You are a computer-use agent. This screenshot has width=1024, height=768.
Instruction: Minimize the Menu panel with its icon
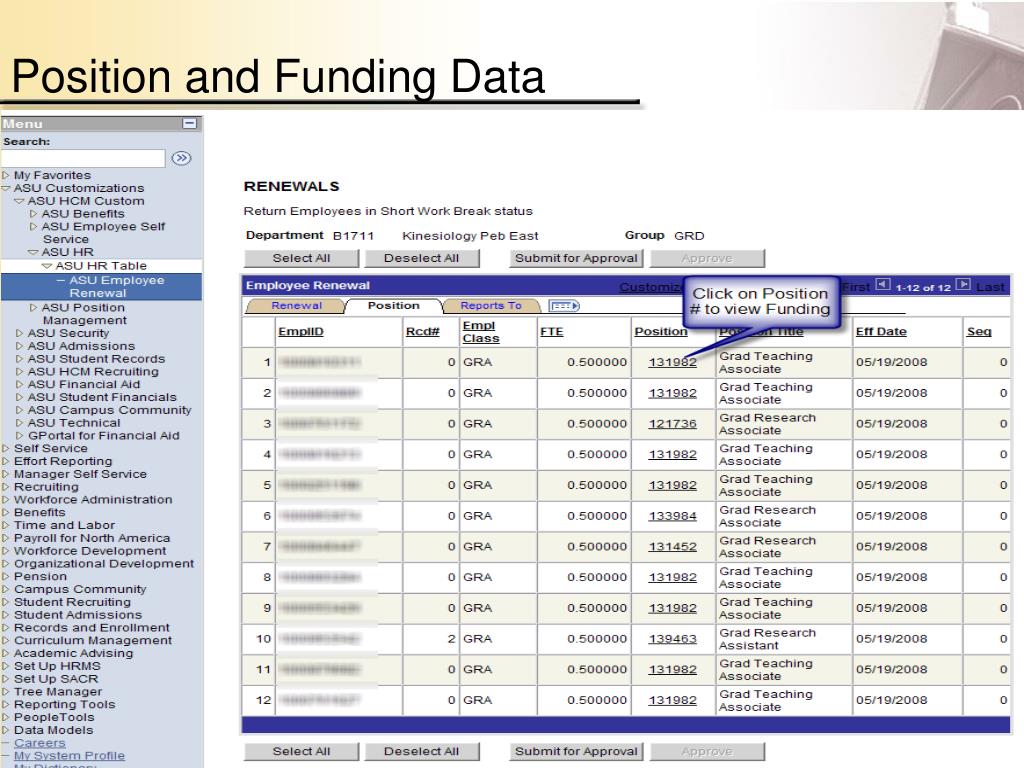coord(189,123)
